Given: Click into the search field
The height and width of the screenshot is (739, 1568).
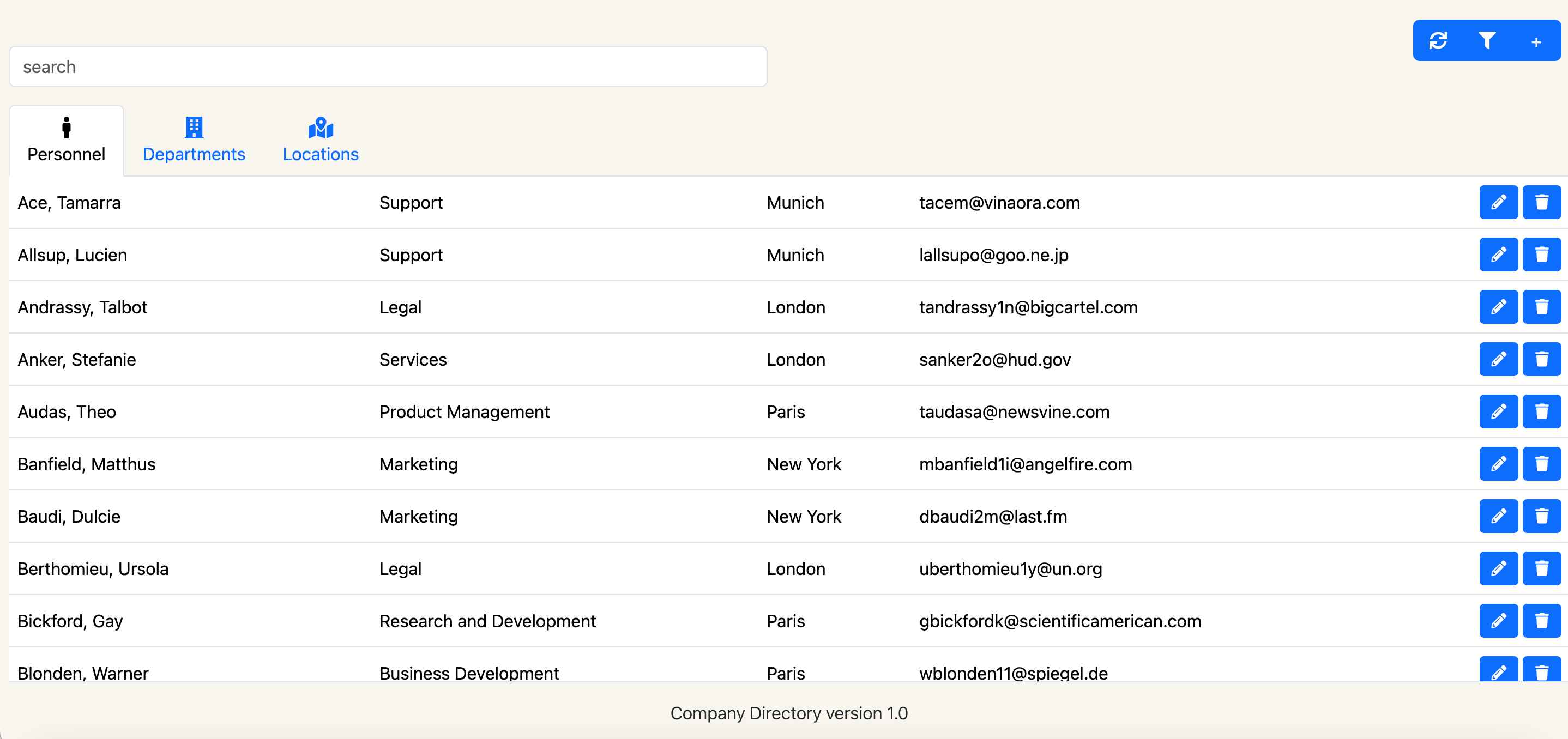Looking at the screenshot, I should pyautogui.click(x=388, y=66).
